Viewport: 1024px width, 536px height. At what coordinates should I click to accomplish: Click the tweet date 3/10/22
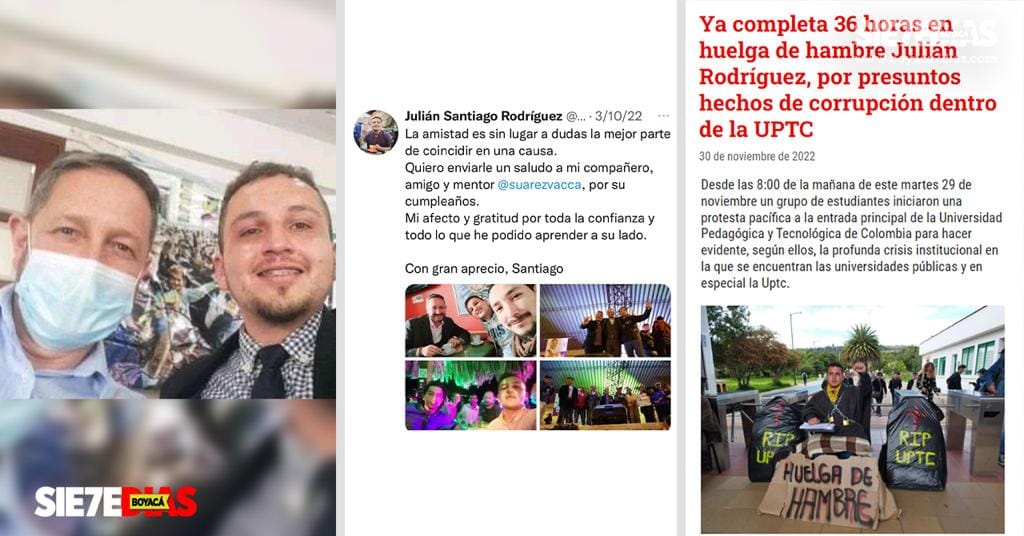(618, 116)
